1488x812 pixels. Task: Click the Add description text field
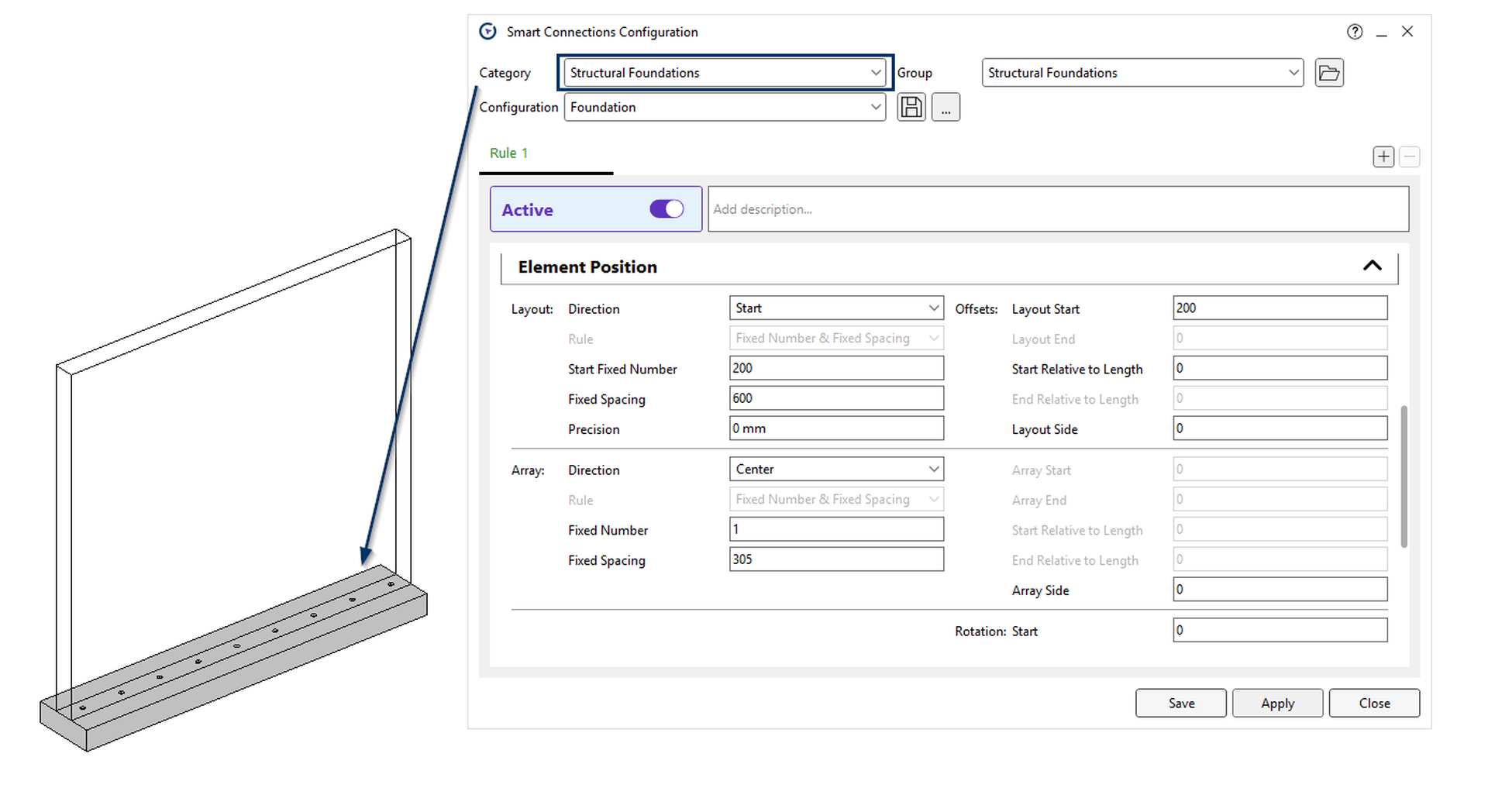(x=1057, y=209)
